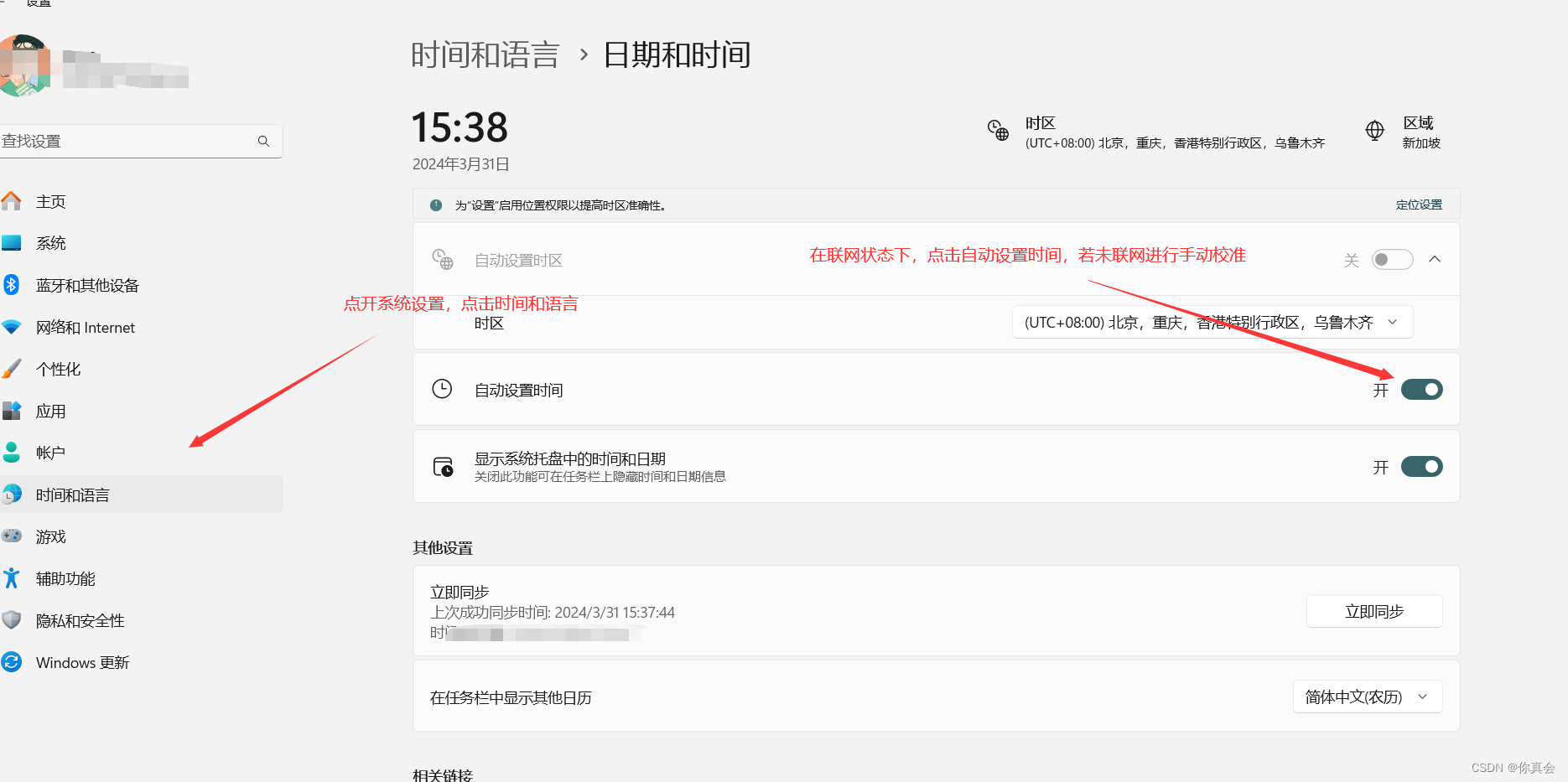Click the auto time zone row icon
1568x782 pixels.
[442, 259]
